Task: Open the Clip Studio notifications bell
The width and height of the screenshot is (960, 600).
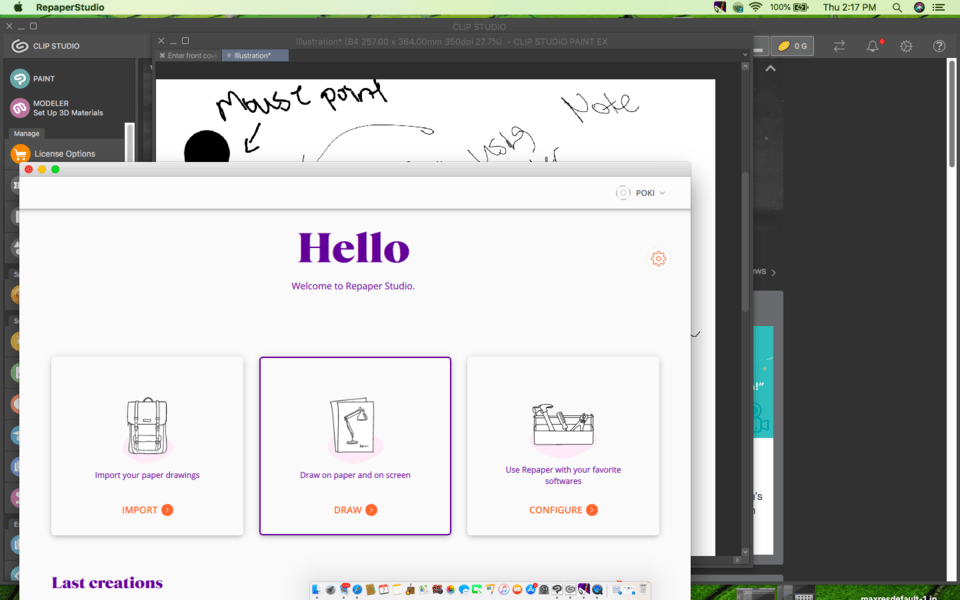Action: pos(872,45)
